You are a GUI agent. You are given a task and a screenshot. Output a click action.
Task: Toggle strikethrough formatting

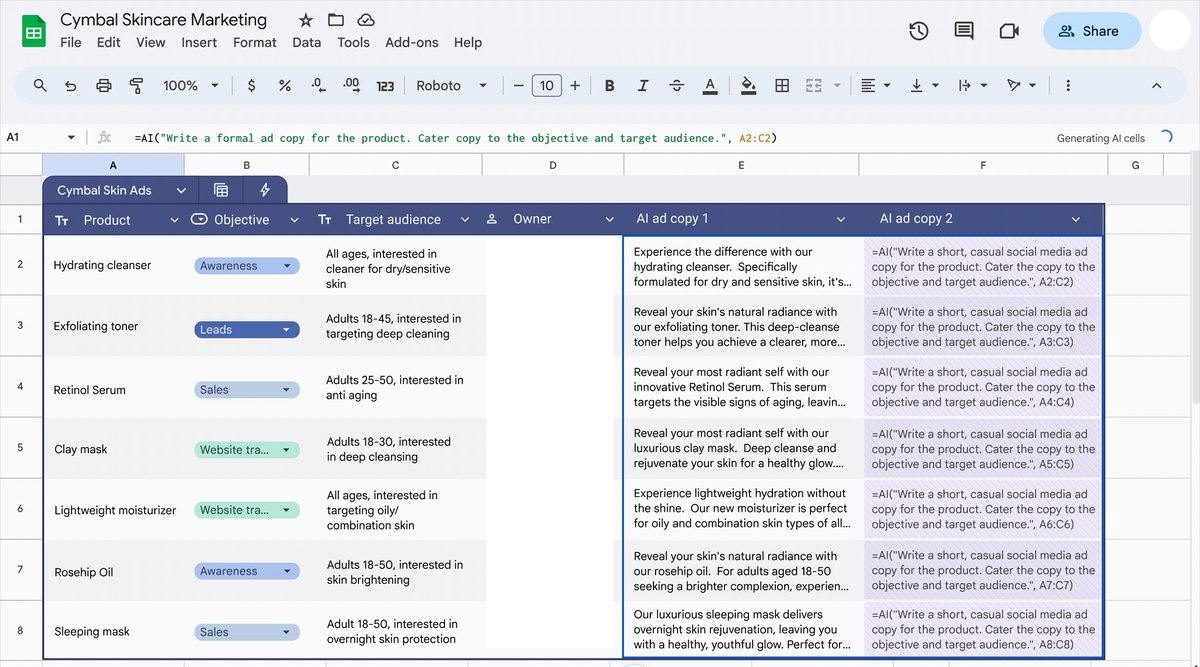point(676,86)
